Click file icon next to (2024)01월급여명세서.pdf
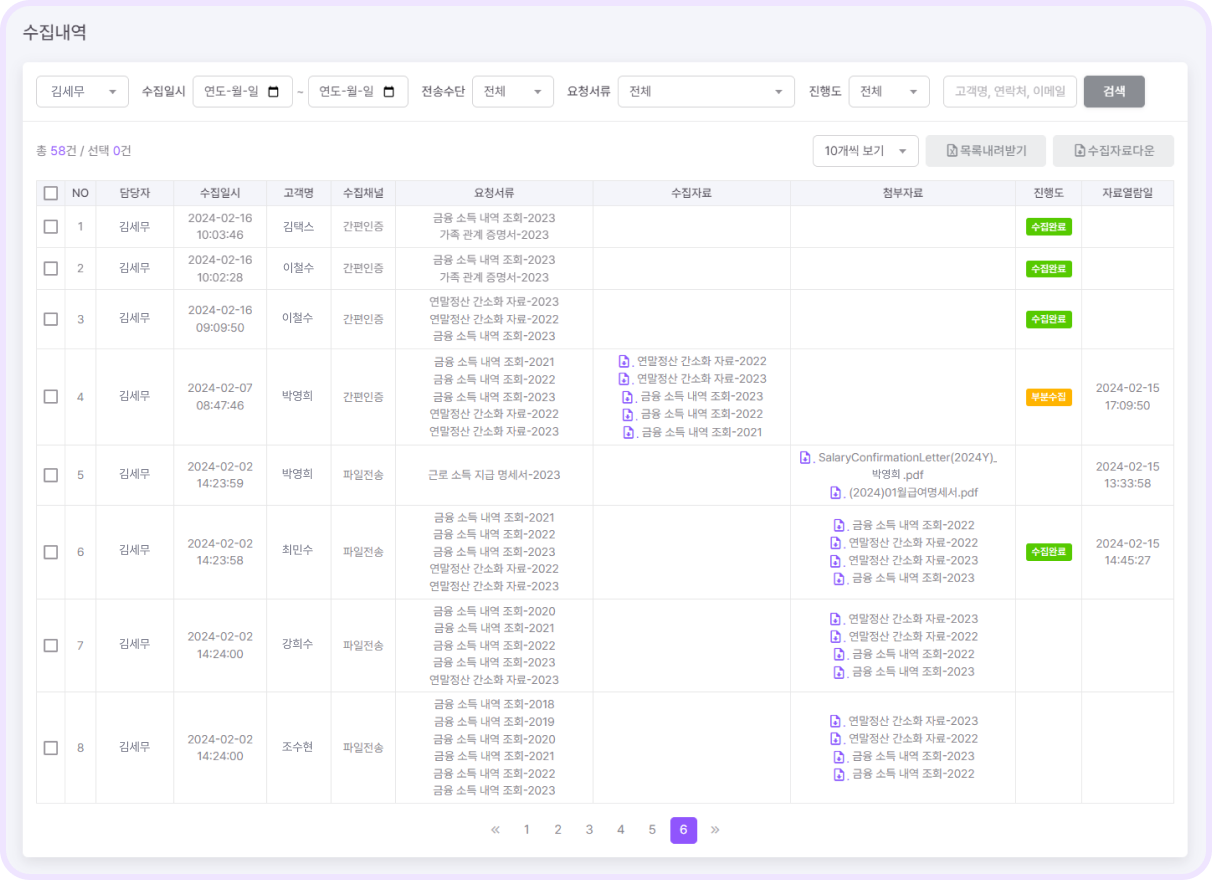 coord(836,492)
